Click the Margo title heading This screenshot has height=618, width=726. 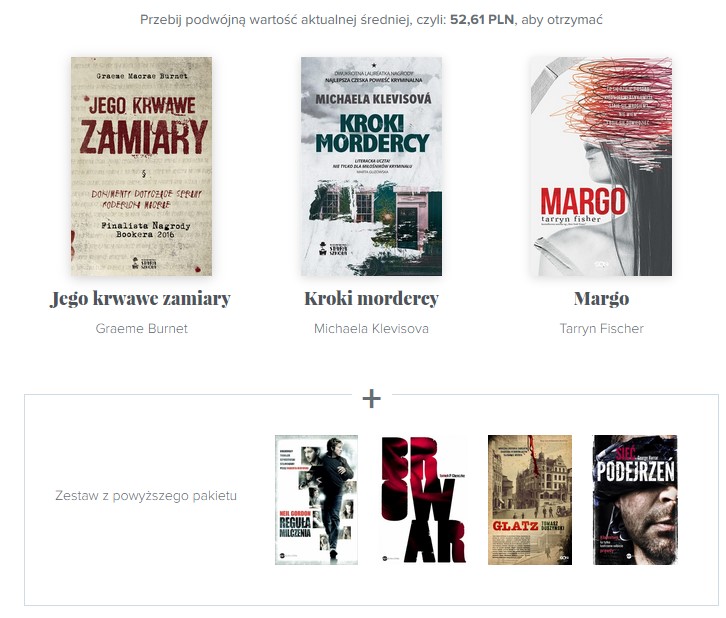click(601, 299)
